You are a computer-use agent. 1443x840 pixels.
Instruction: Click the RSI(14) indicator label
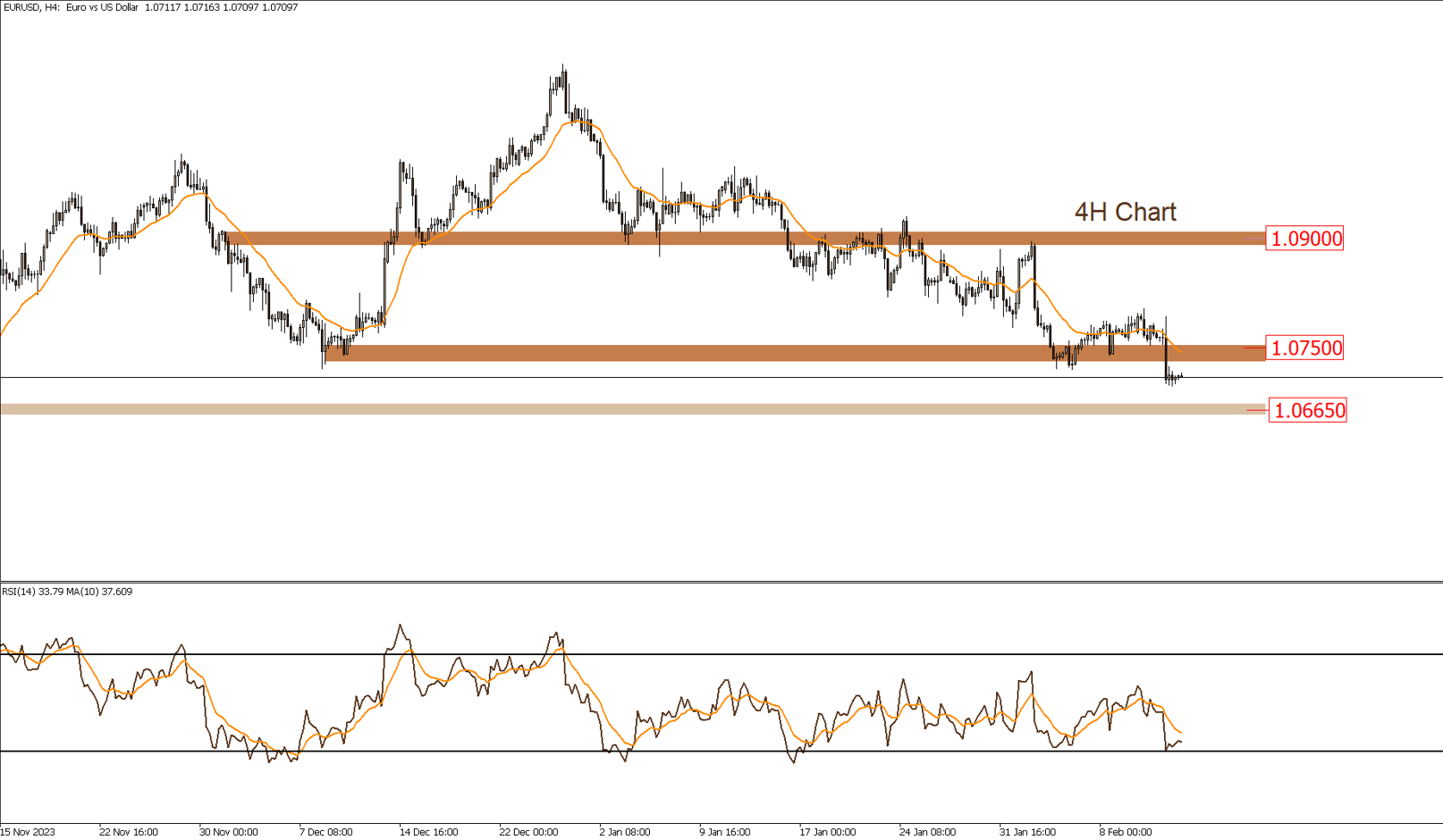(18, 591)
